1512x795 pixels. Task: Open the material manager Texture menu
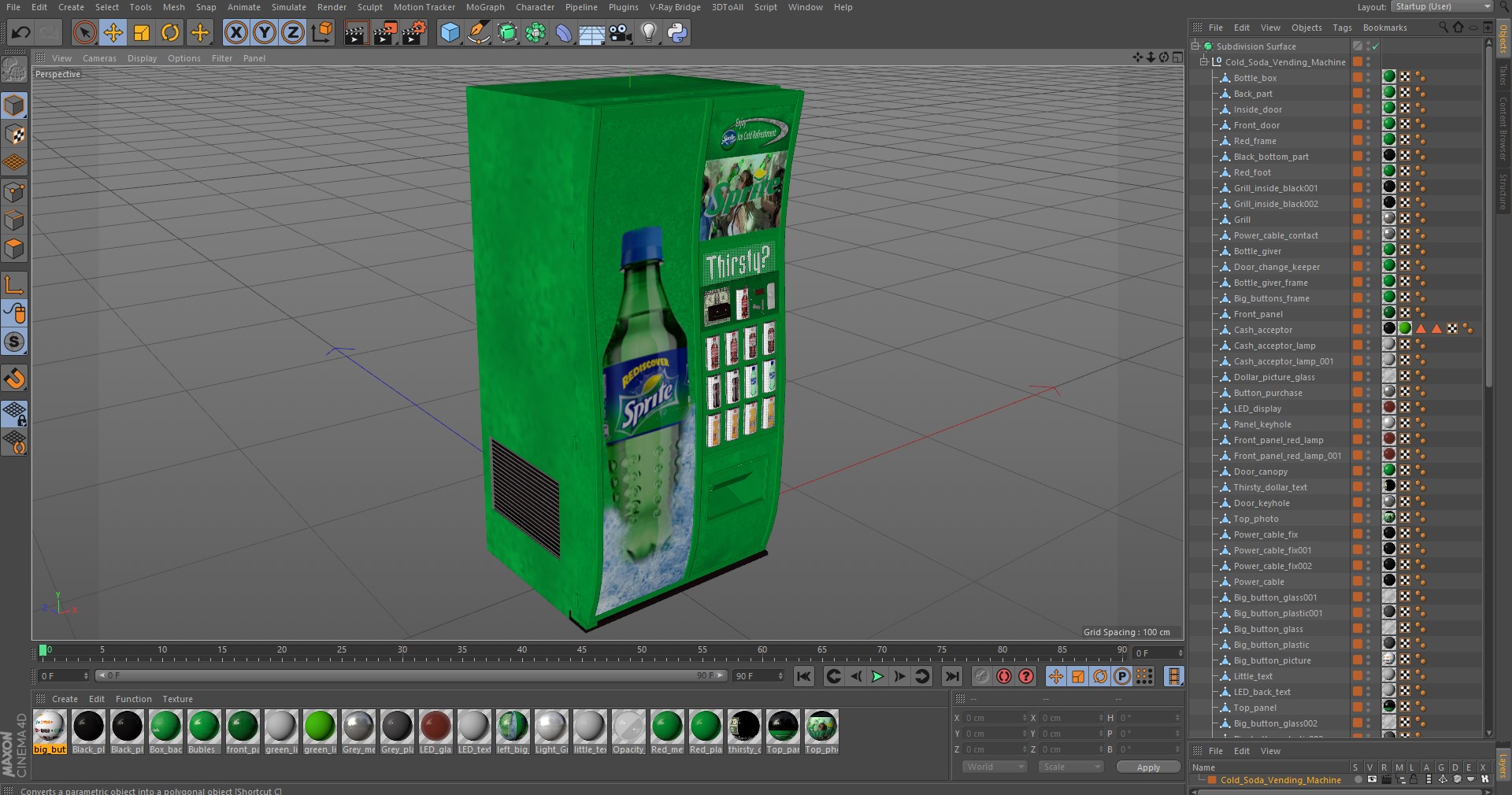click(177, 699)
